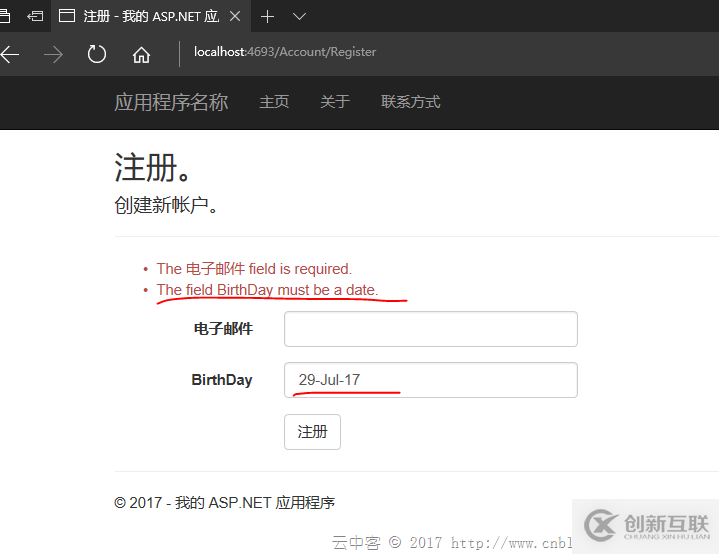This screenshot has height=554, width=719.
Task: Go to the 主页 nav link
Action: pos(274,102)
